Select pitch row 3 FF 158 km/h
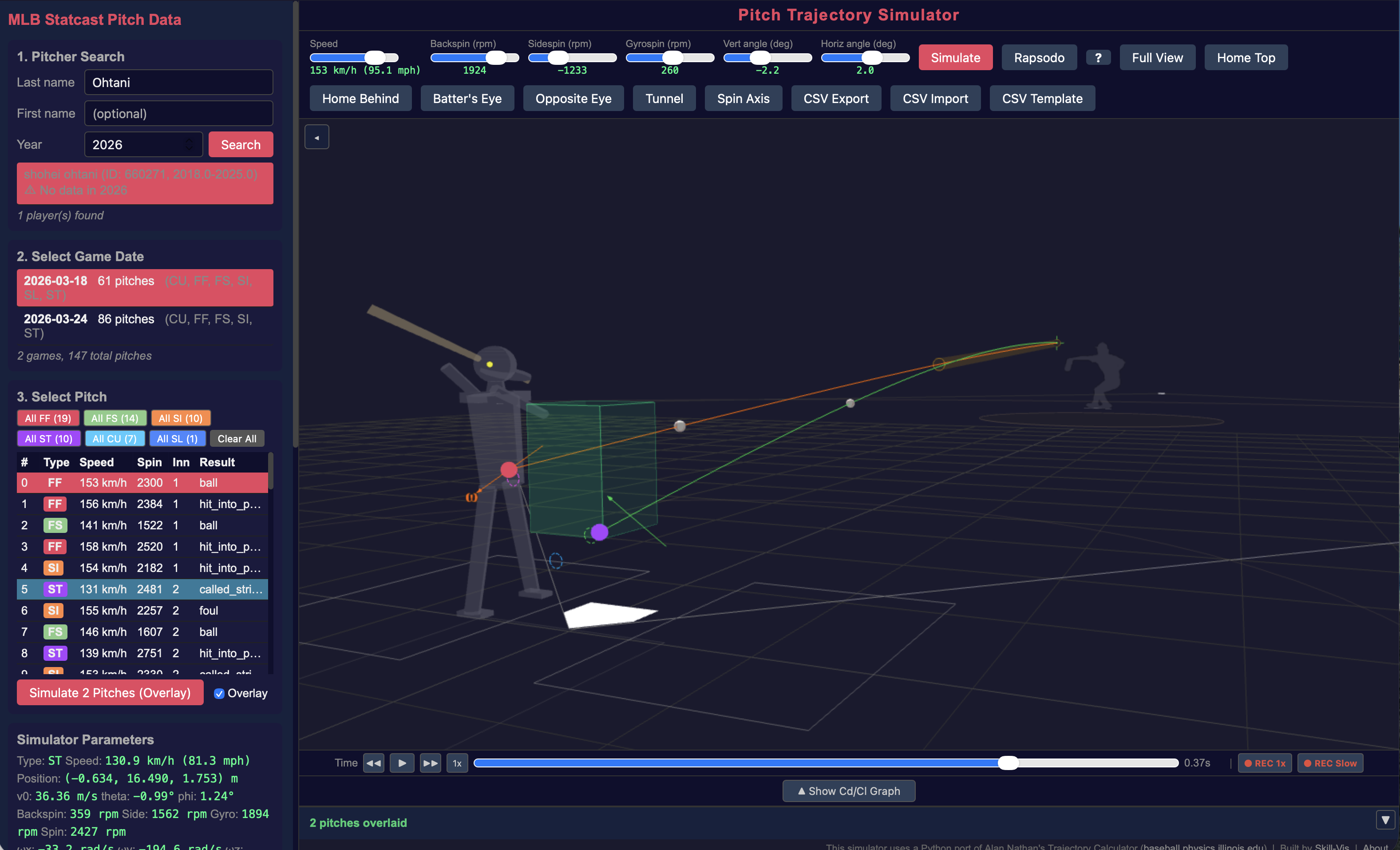This screenshot has width=1400, height=850. click(142, 546)
